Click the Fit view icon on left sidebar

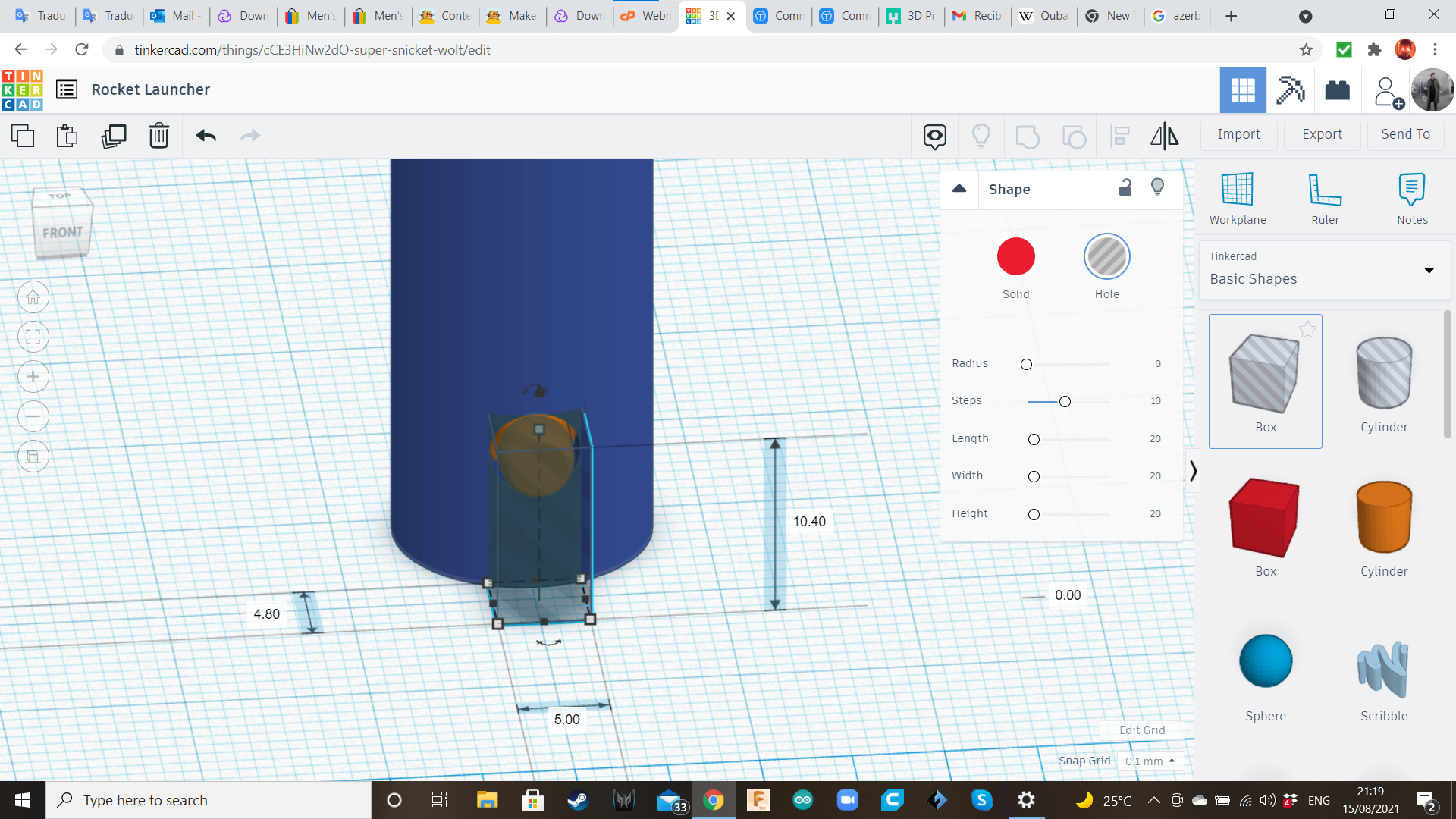point(33,336)
